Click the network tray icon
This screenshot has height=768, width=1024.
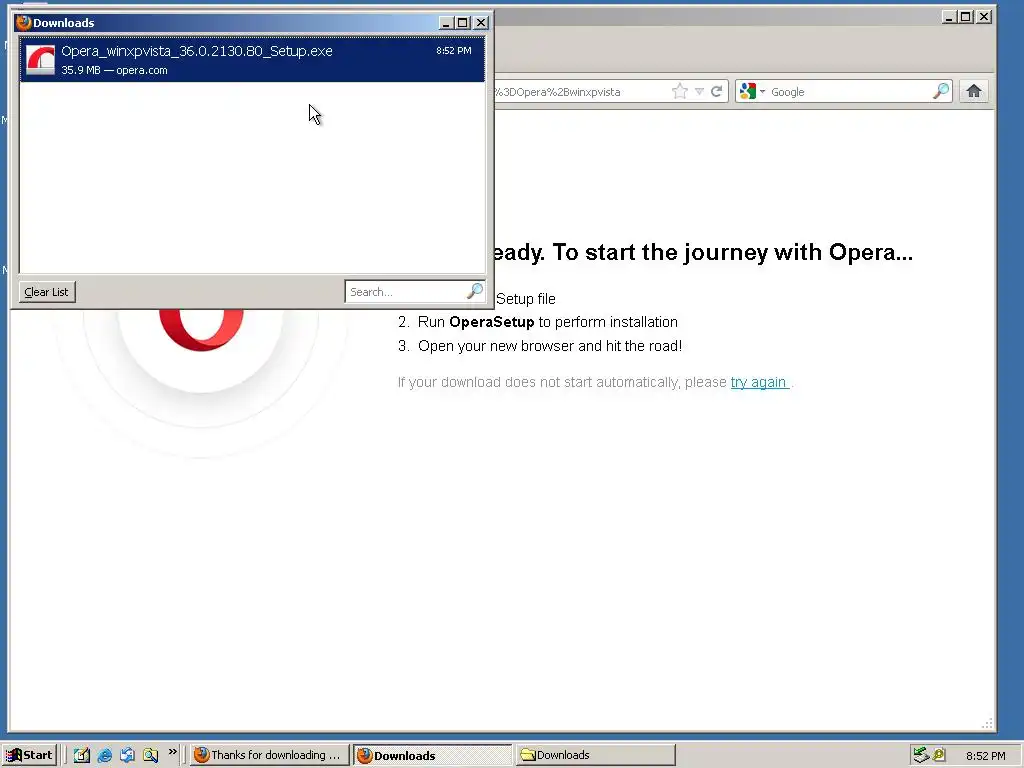[921, 755]
